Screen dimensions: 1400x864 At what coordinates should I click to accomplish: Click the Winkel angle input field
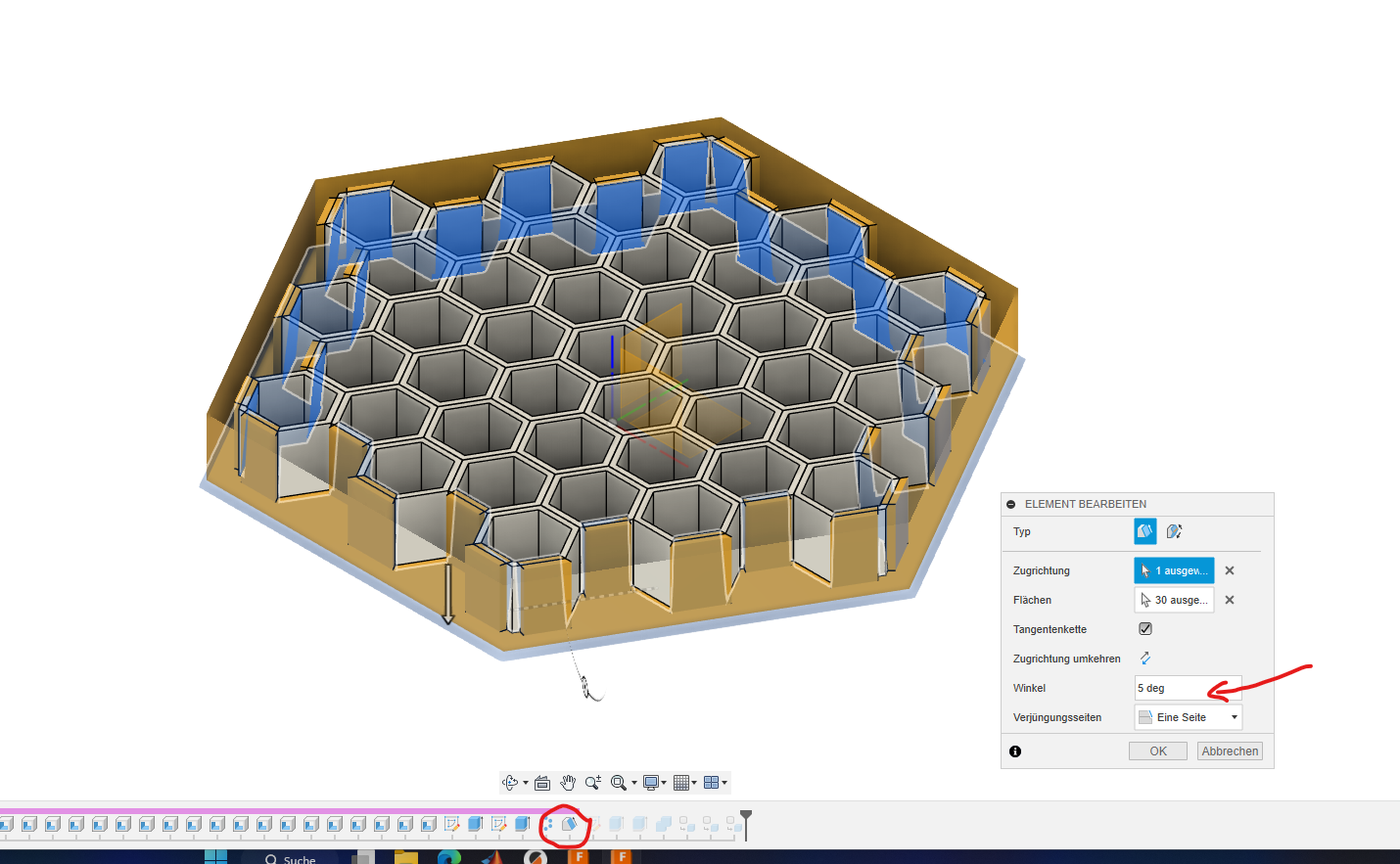[1189, 688]
